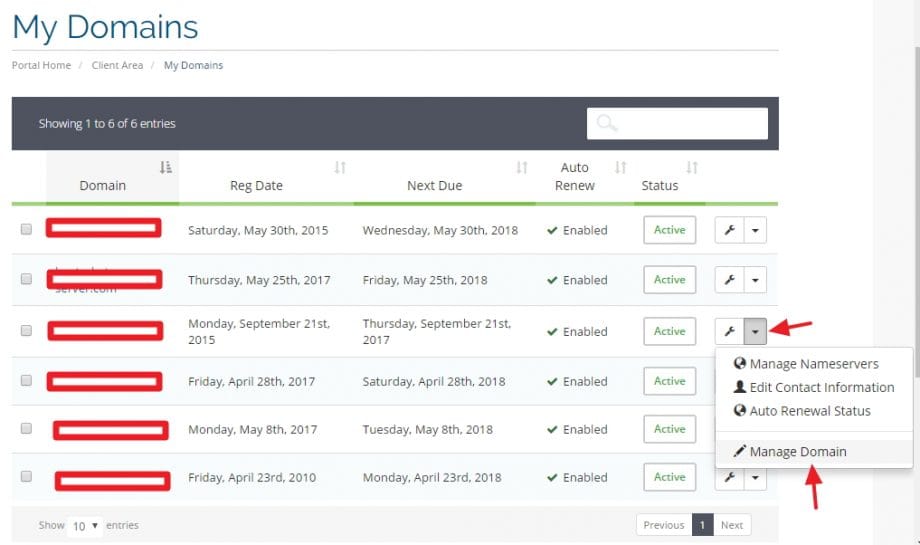Tick checkbox for domain registered May 30th, 2015
The width and height of the screenshot is (920, 545).
27,229
